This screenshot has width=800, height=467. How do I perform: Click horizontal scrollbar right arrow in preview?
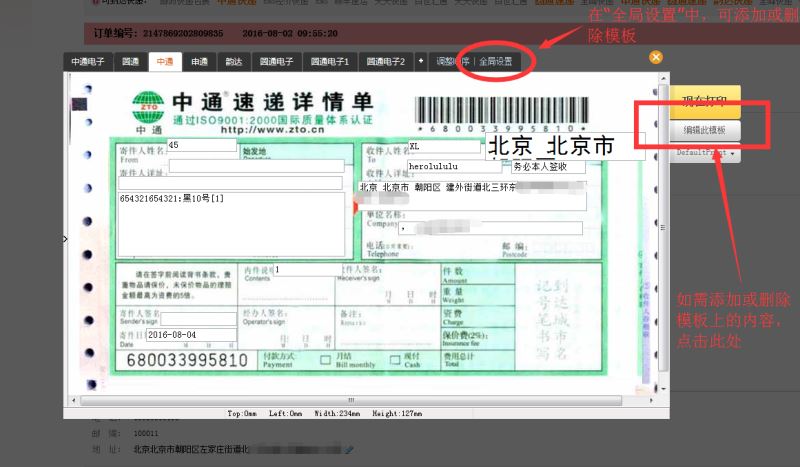[651, 401]
